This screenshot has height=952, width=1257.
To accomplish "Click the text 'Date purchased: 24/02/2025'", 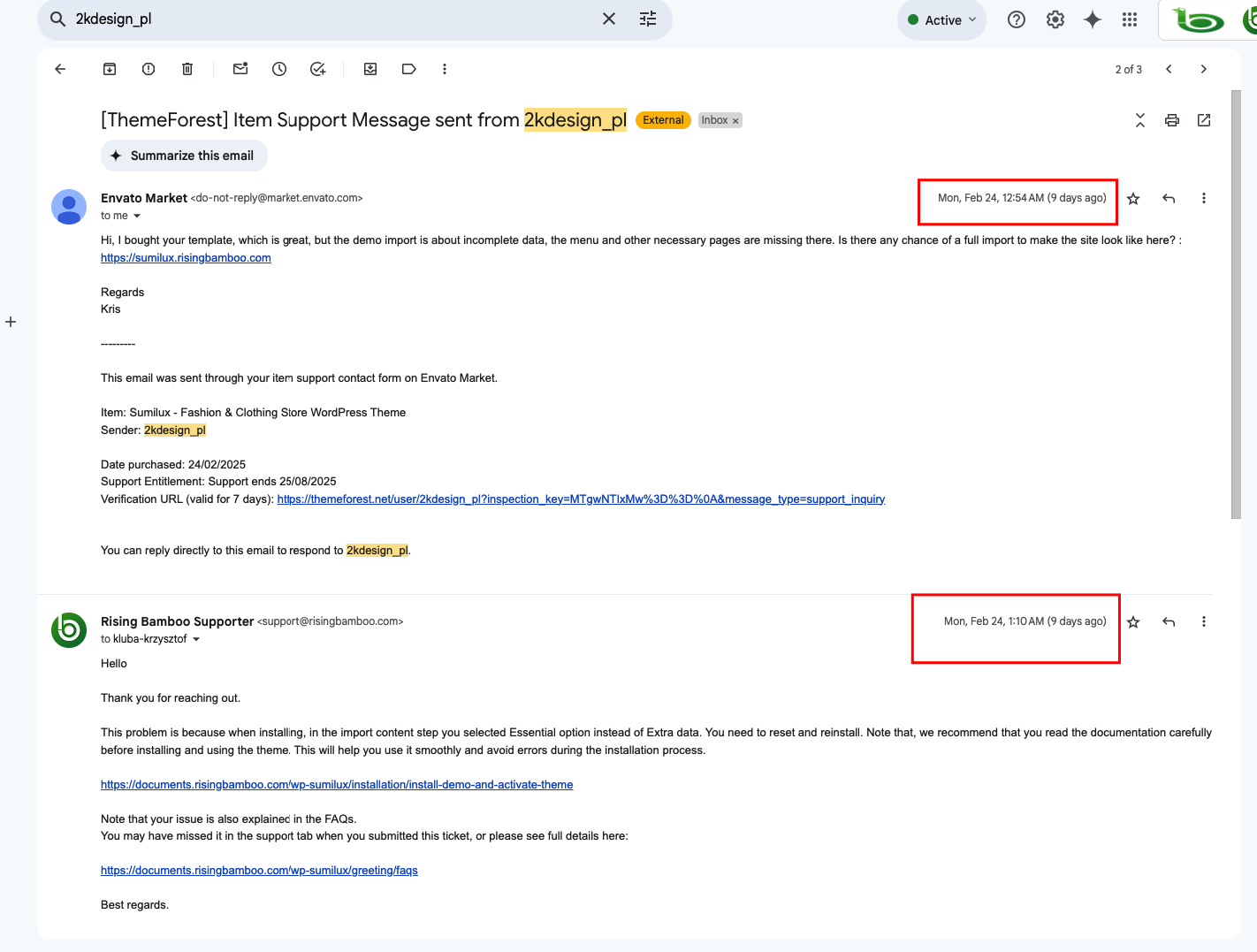I will 173,465.
